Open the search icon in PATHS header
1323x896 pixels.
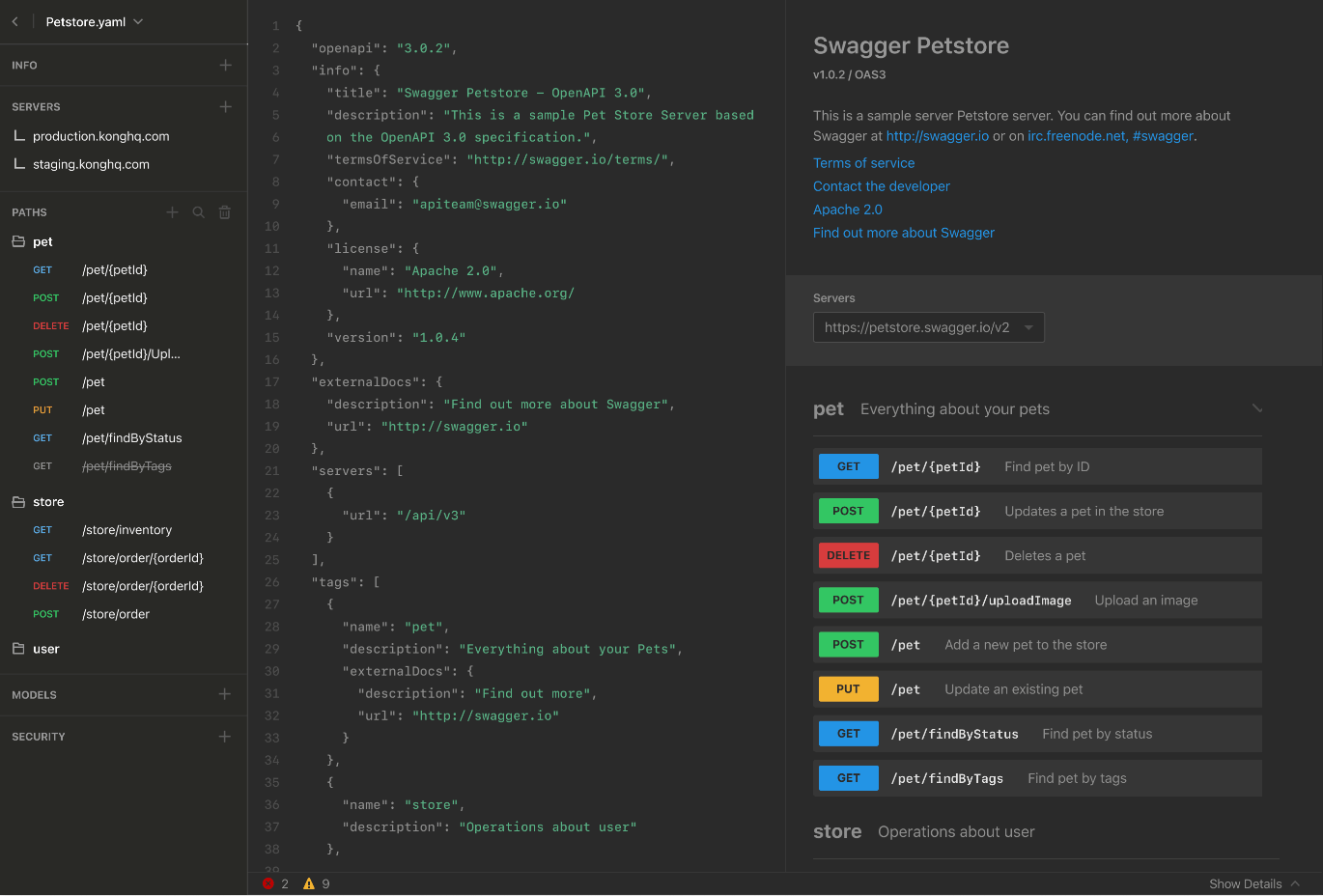click(x=198, y=212)
